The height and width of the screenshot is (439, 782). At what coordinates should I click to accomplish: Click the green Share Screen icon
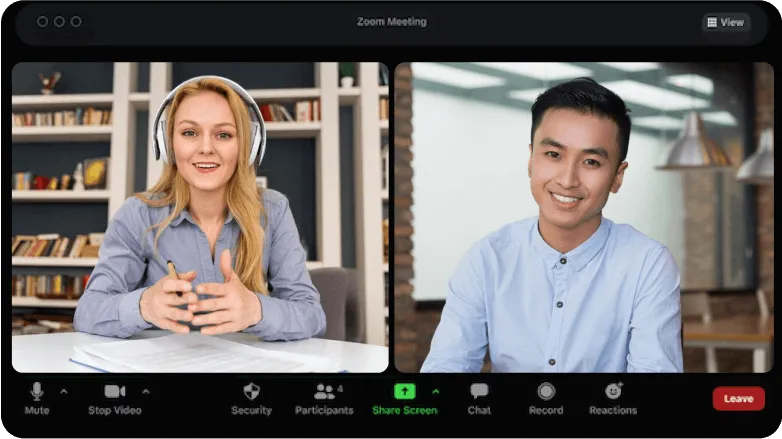pos(404,391)
